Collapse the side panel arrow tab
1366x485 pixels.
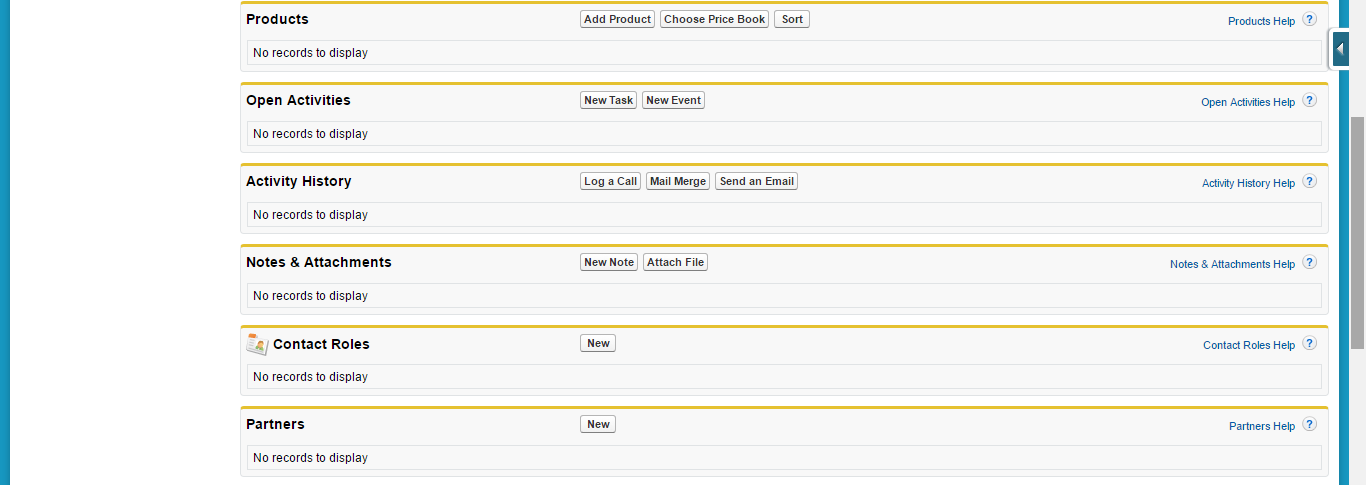click(1340, 48)
